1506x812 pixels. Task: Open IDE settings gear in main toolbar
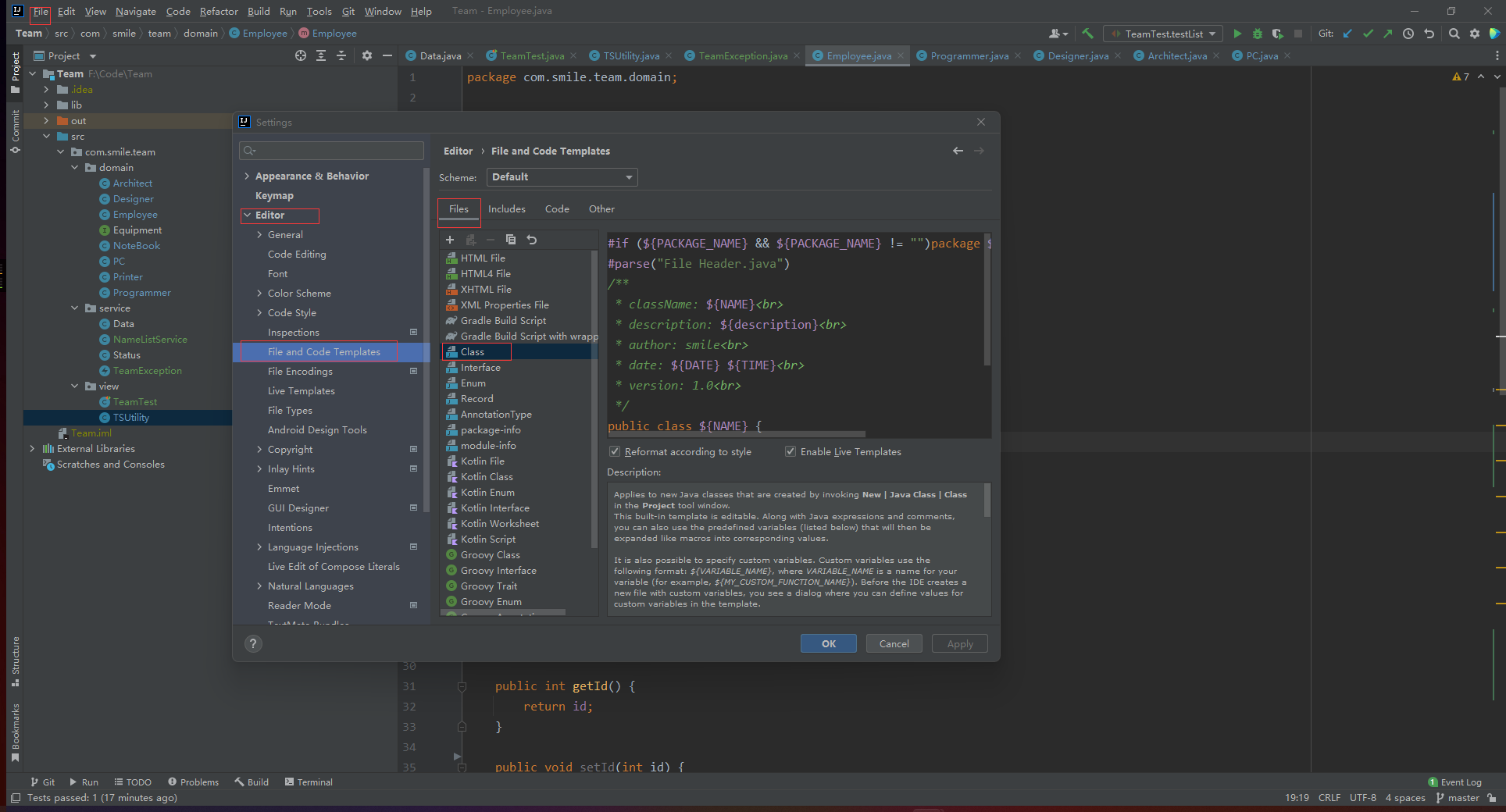[1475, 34]
